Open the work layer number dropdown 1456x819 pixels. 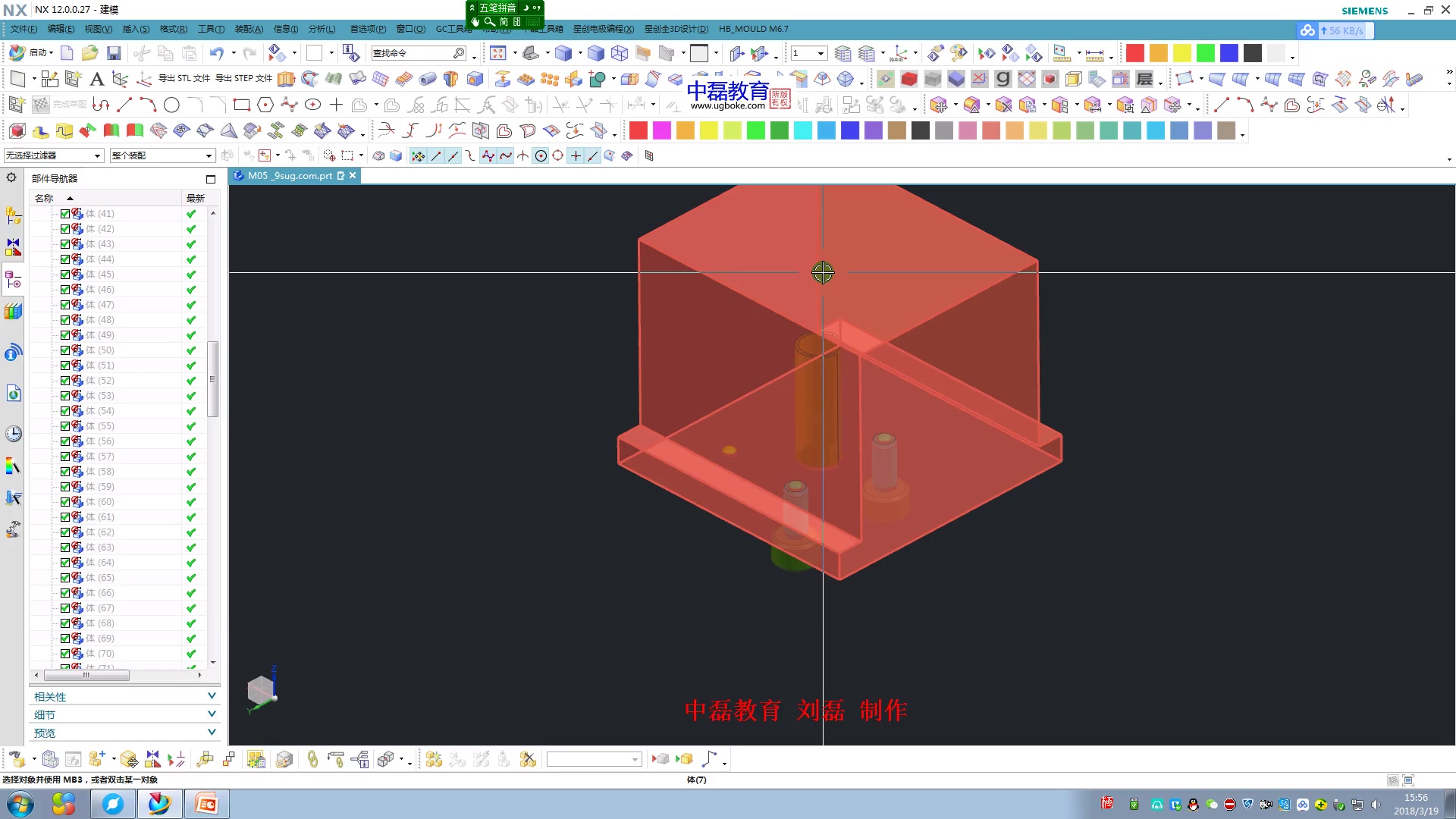point(808,53)
